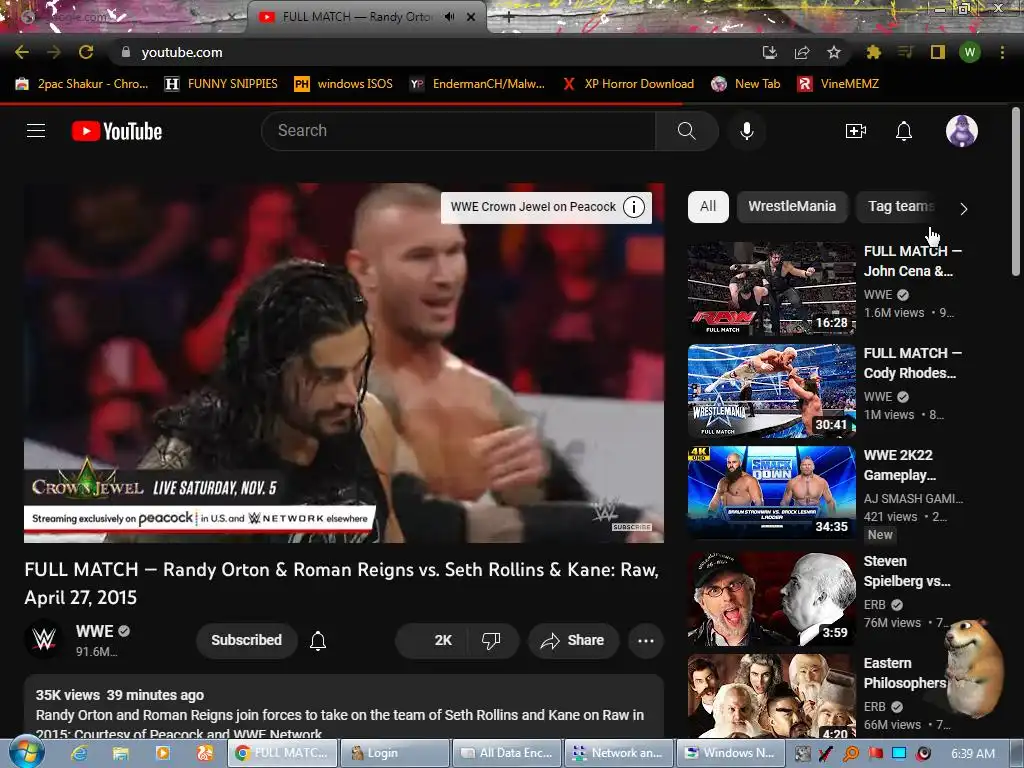The height and width of the screenshot is (768, 1024).
Task: Switch to the Network an... taskbar window
Action: [x=618, y=753]
